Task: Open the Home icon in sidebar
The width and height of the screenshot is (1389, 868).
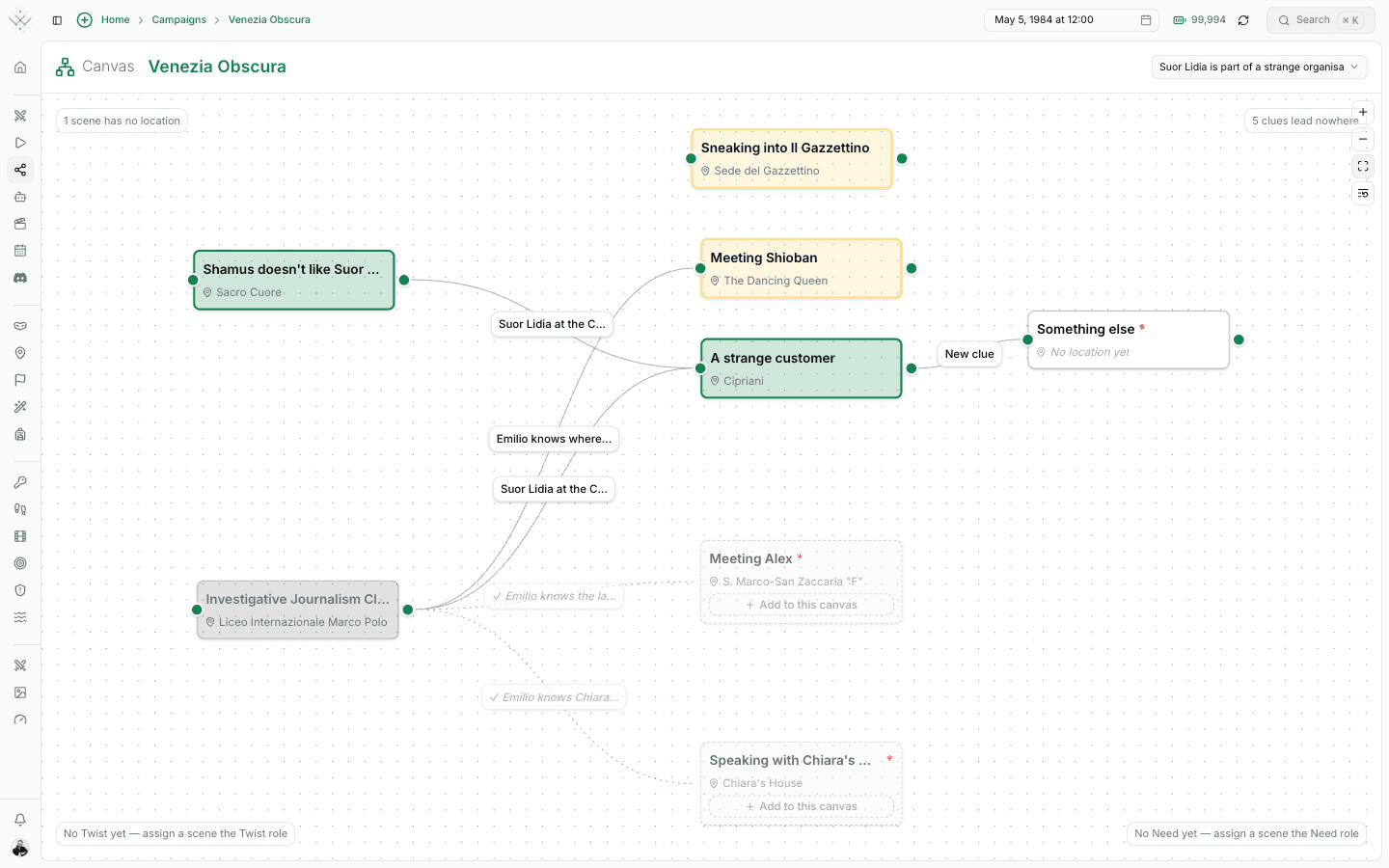Action: pos(20,68)
